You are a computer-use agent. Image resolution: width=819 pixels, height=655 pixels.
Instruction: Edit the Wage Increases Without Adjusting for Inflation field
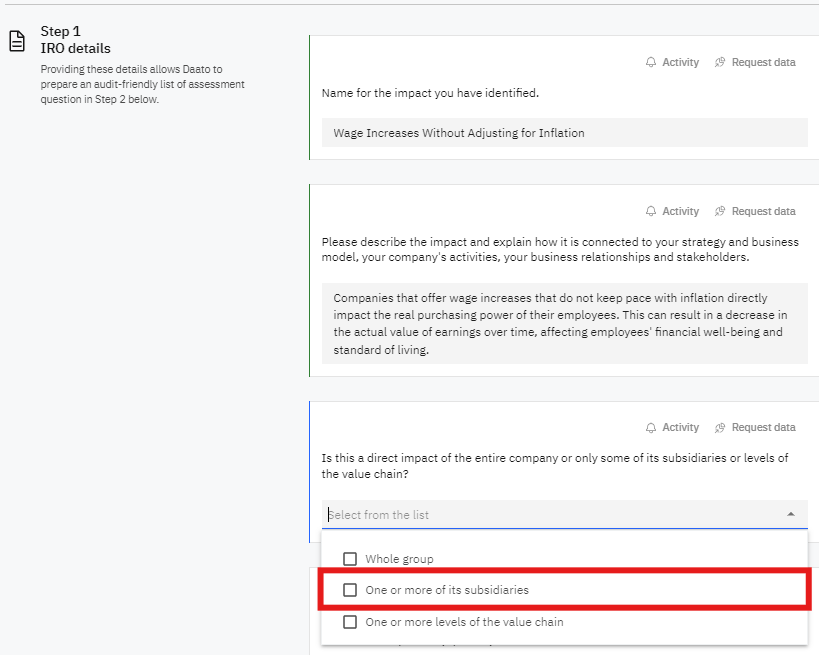tap(565, 133)
